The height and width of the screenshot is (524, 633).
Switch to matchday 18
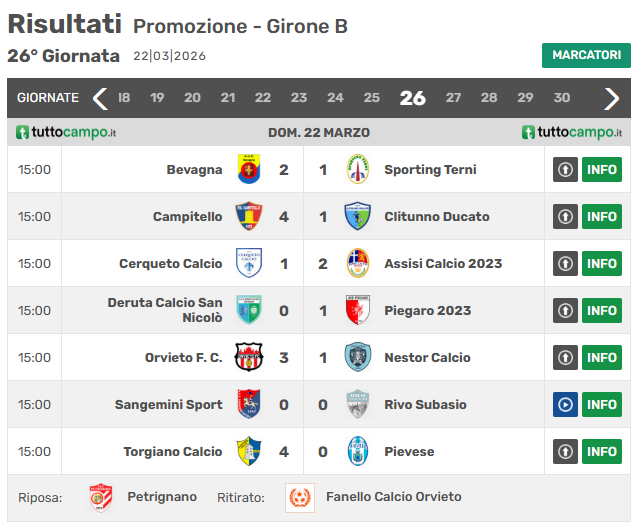pos(124,98)
